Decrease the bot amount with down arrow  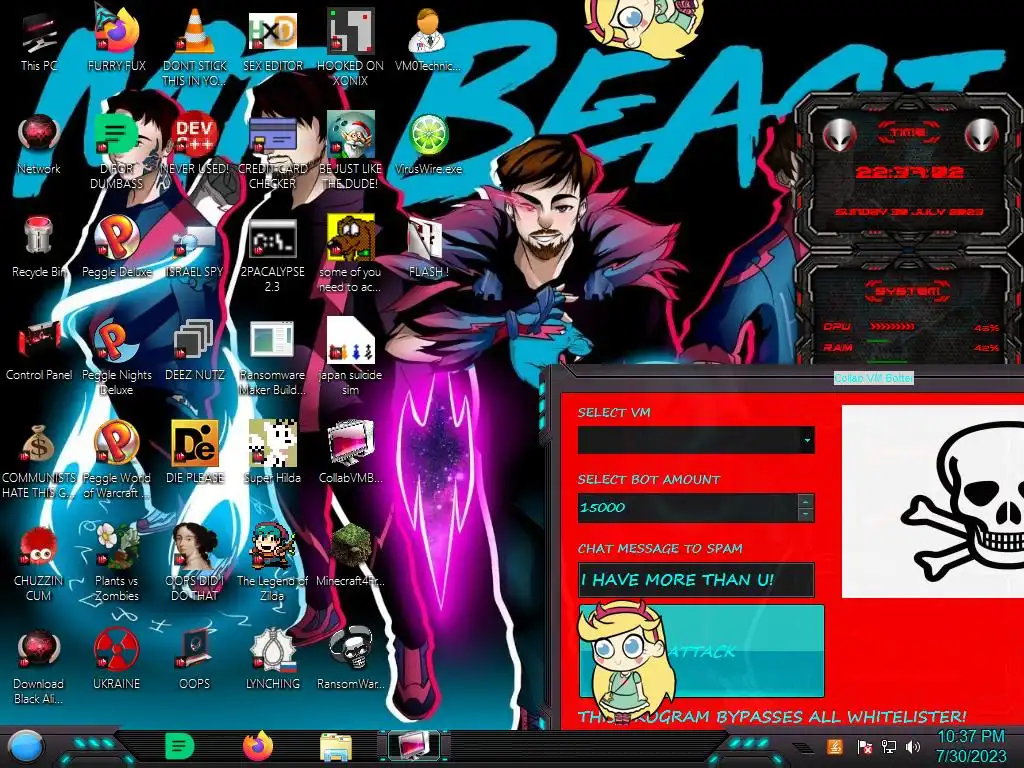[x=806, y=515]
